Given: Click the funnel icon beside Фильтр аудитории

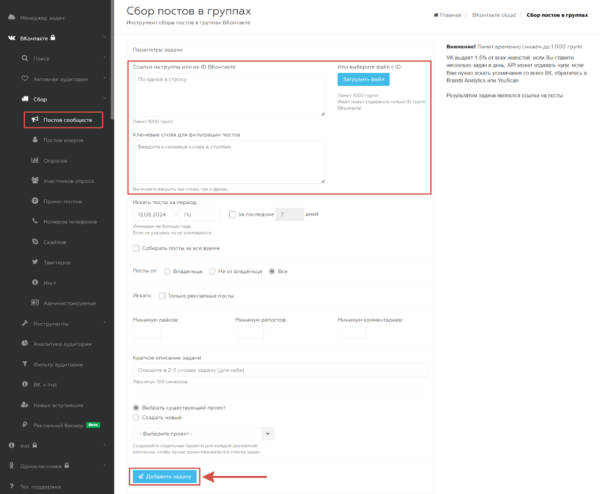Looking at the screenshot, I should pyautogui.click(x=25, y=364).
